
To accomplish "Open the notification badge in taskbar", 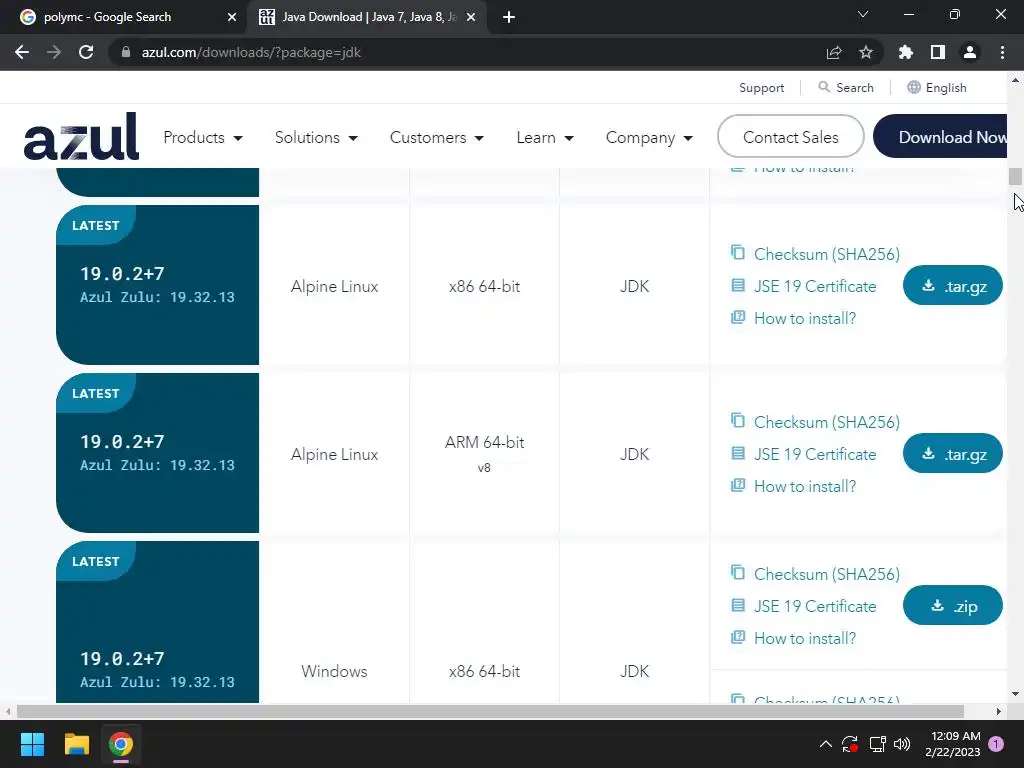I will (996, 744).
